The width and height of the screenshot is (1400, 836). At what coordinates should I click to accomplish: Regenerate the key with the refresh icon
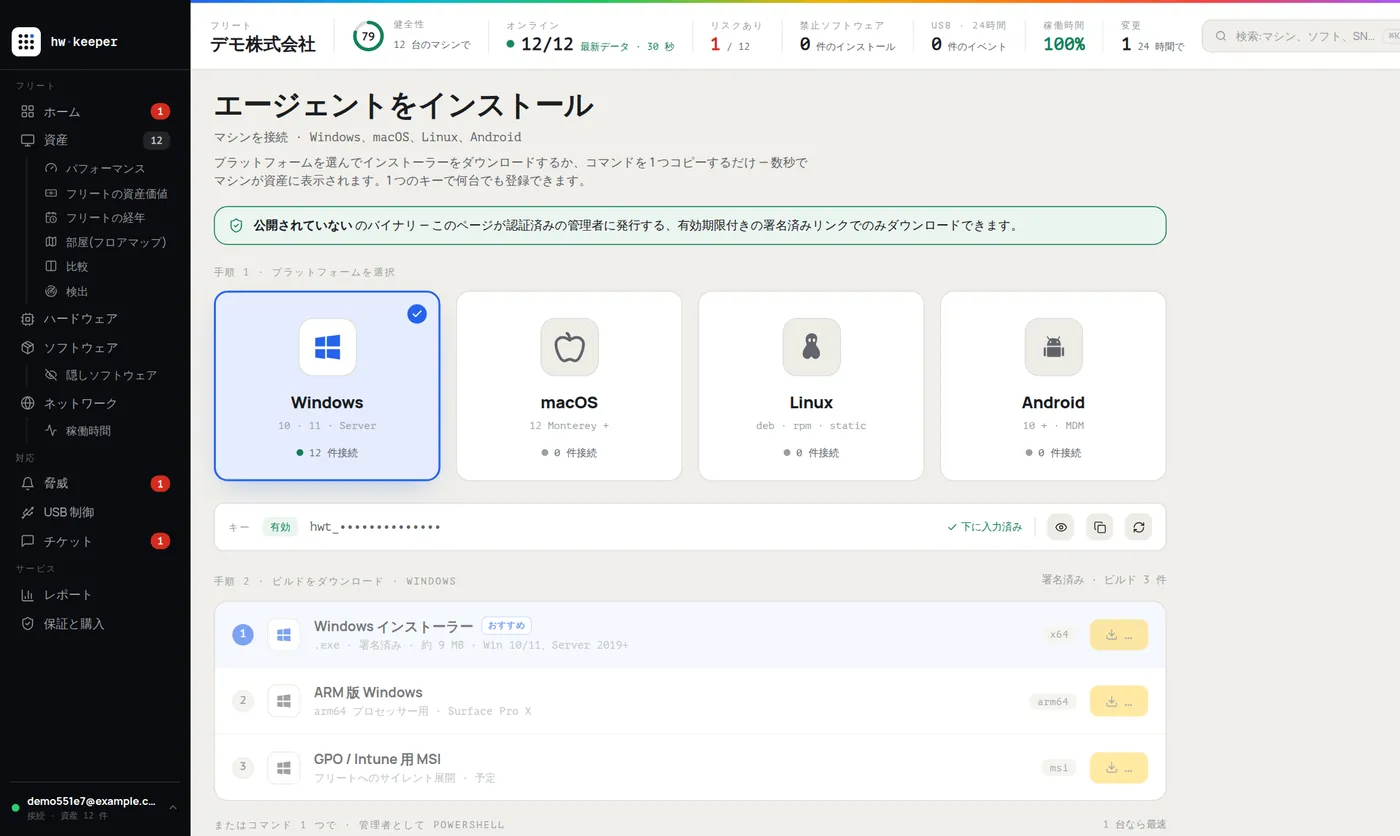1138,527
